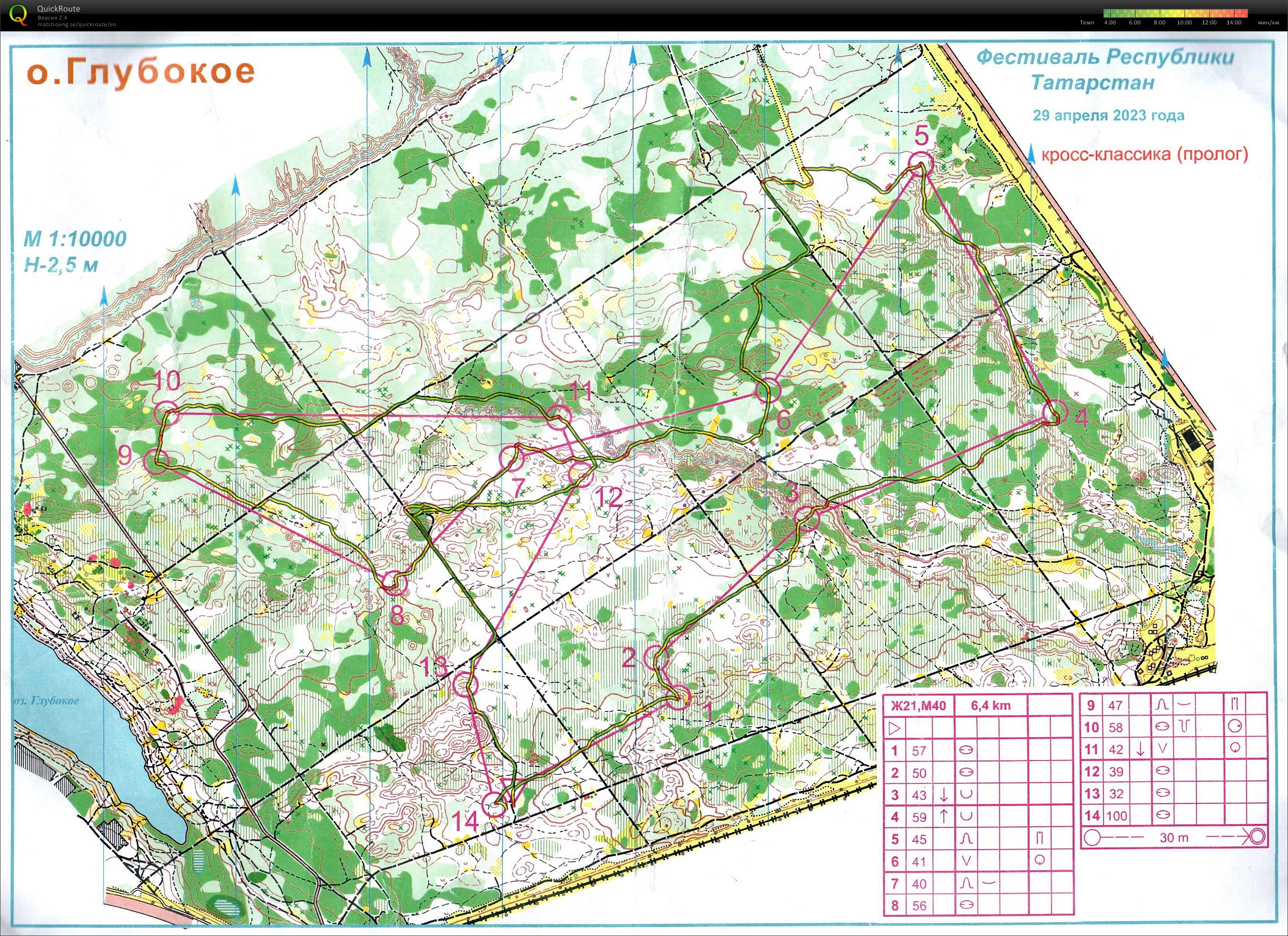The height and width of the screenshot is (936, 1288).
Task: Click the QuickRoute title text
Action: click(59, 9)
